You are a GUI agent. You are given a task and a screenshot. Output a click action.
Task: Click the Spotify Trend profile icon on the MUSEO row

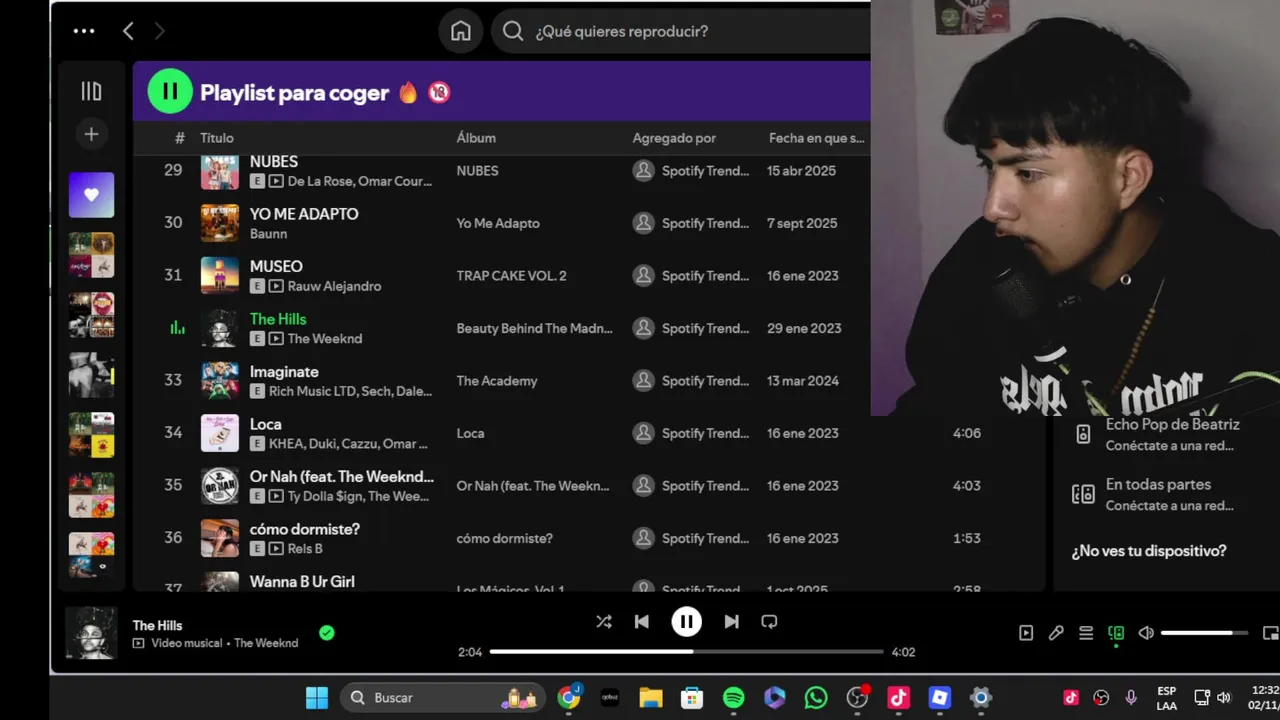tap(643, 275)
